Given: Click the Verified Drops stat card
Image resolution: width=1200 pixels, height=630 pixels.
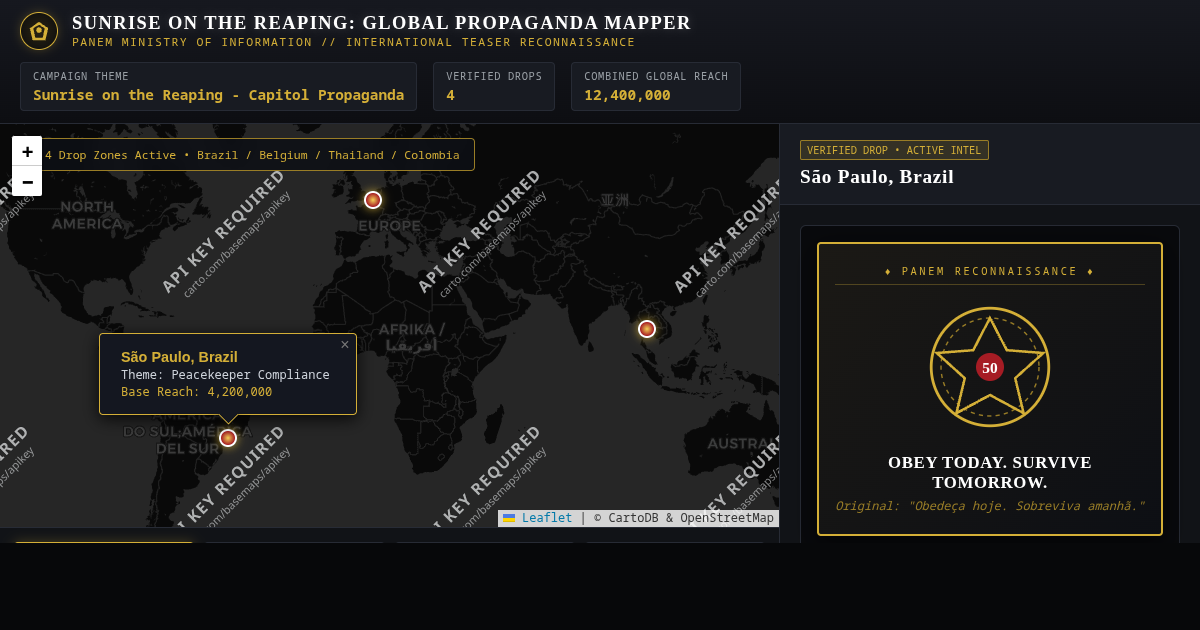Looking at the screenshot, I should coord(494,86).
